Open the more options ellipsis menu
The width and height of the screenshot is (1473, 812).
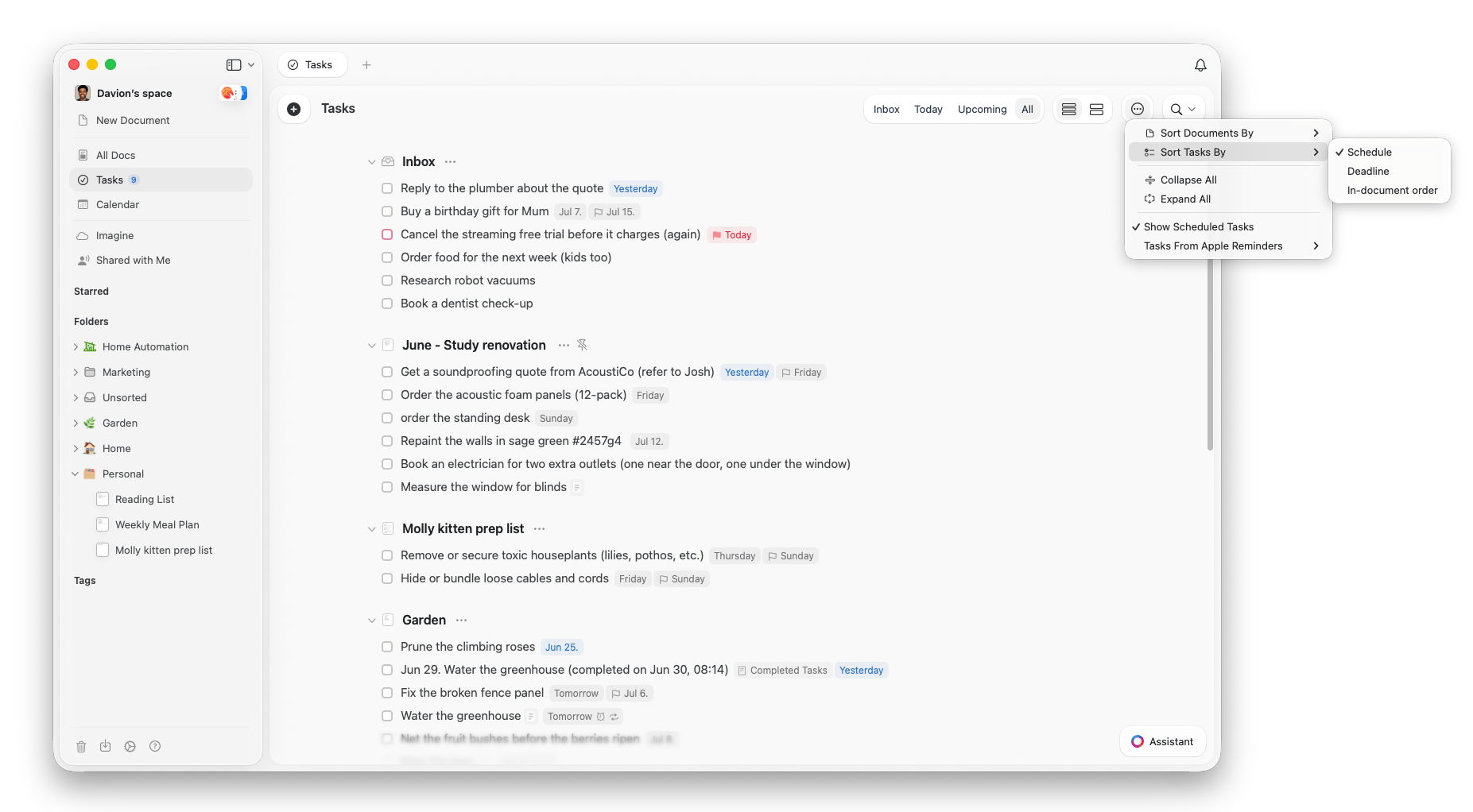pos(1138,109)
